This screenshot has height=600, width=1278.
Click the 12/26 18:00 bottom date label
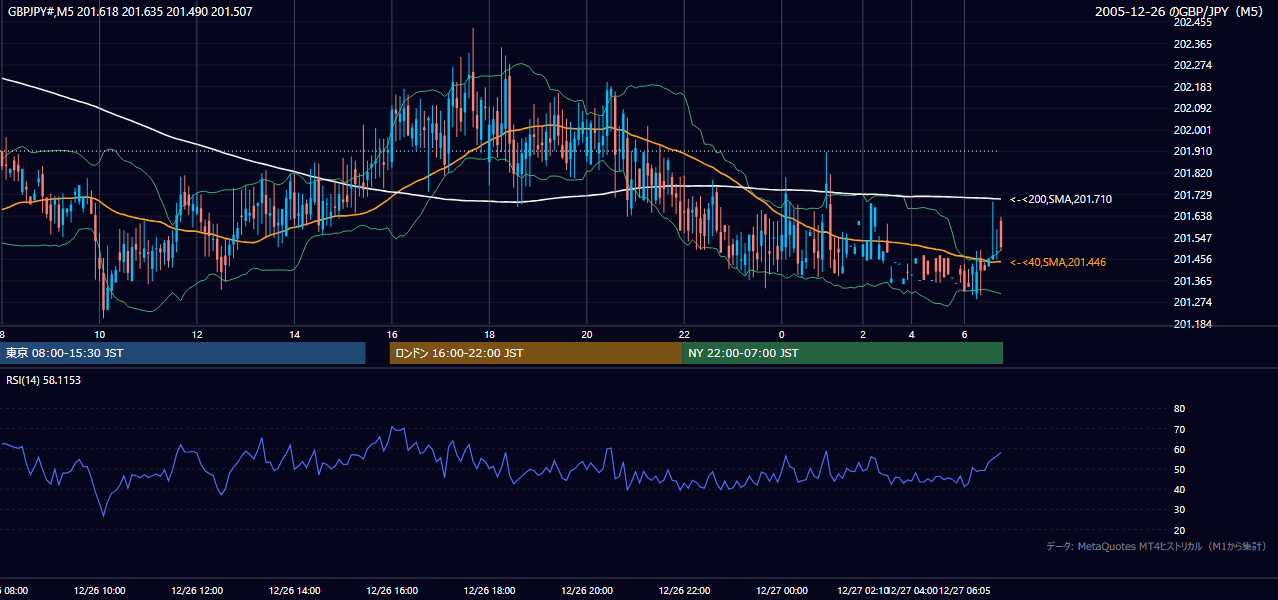[x=489, y=591]
